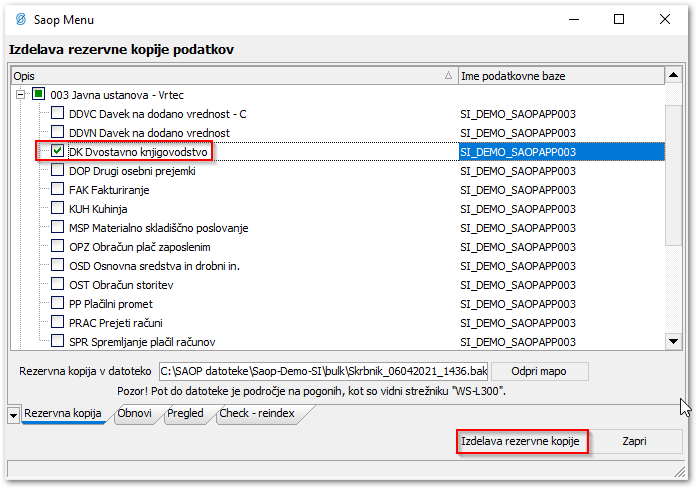Switch to the Pregled tab

pyautogui.click(x=185, y=413)
